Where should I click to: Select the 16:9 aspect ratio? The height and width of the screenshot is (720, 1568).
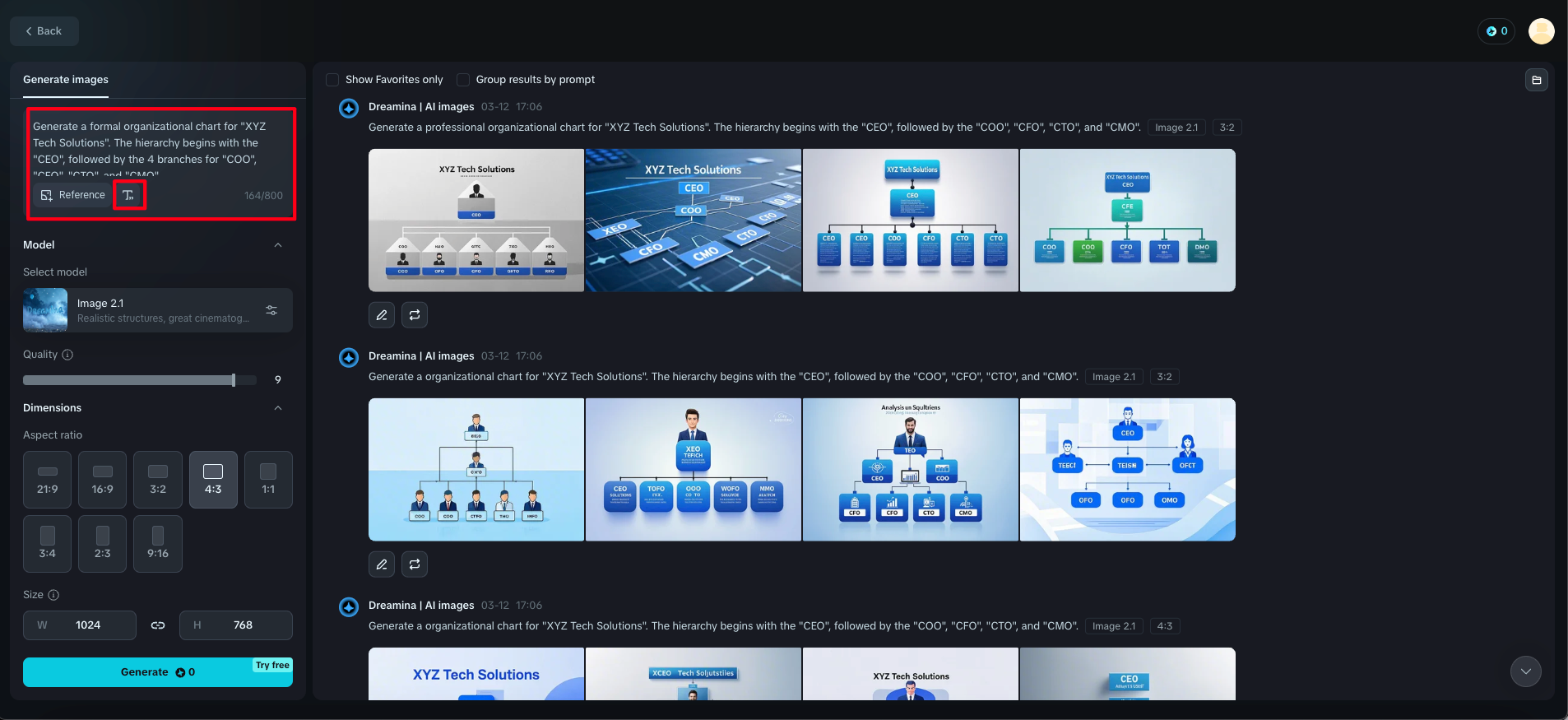coord(103,480)
